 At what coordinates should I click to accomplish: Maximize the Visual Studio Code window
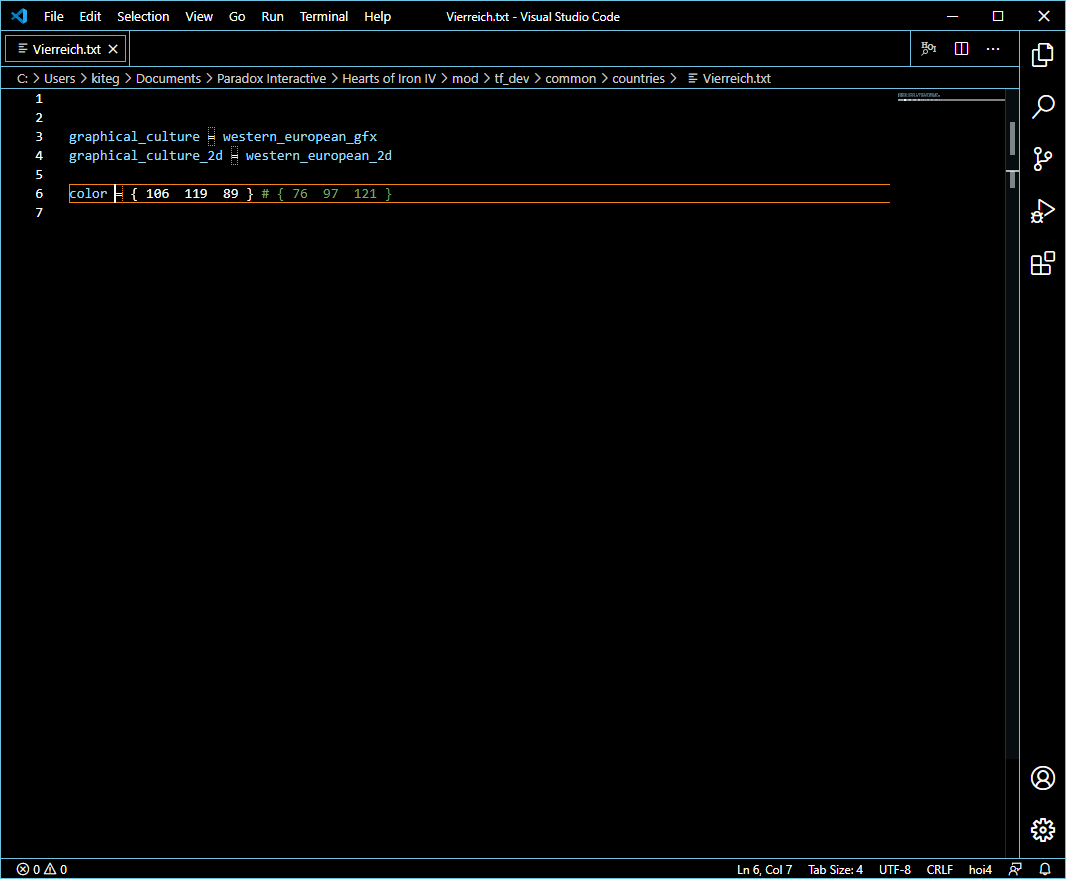(998, 16)
